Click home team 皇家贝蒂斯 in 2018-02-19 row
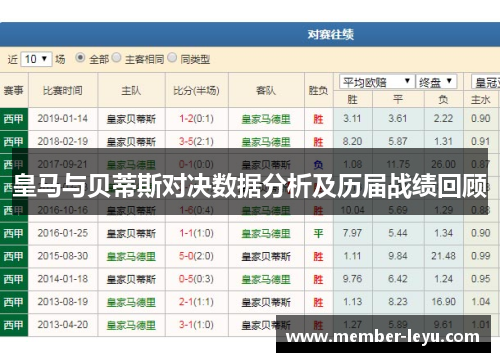Viewport: 500px width, 362px height. pyautogui.click(x=131, y=142)
